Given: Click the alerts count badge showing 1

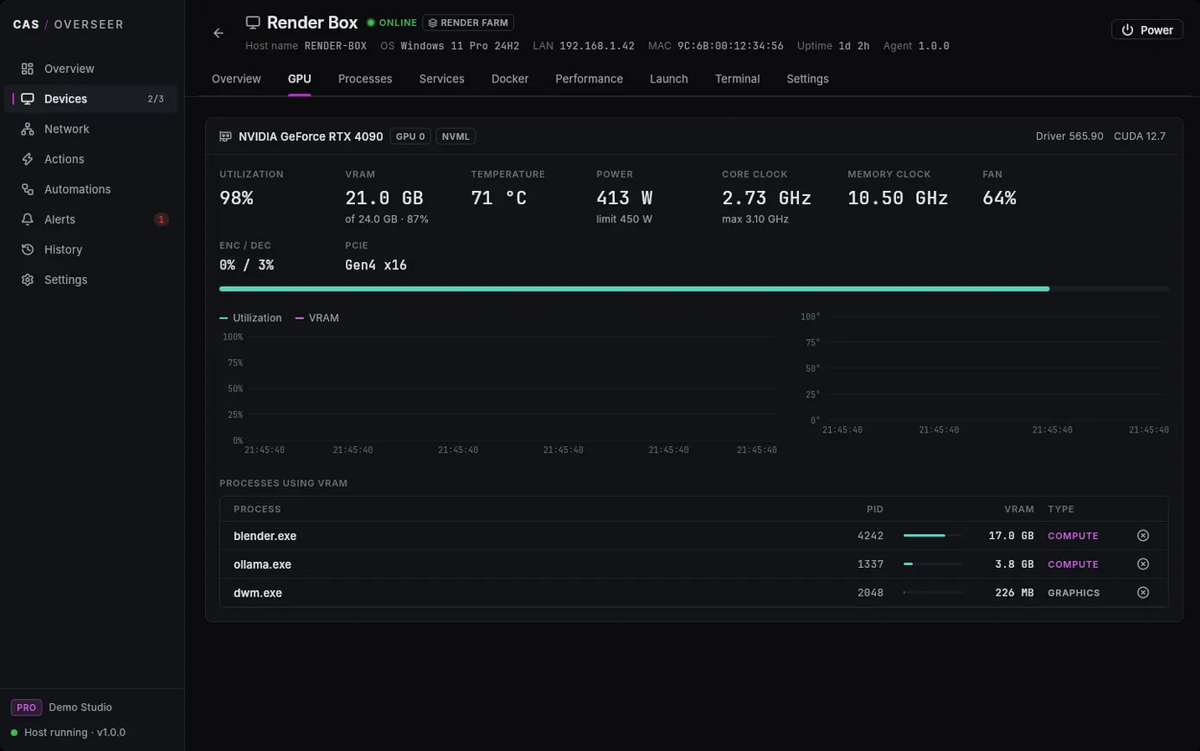Looking at the screenshot, I should 161,219.
